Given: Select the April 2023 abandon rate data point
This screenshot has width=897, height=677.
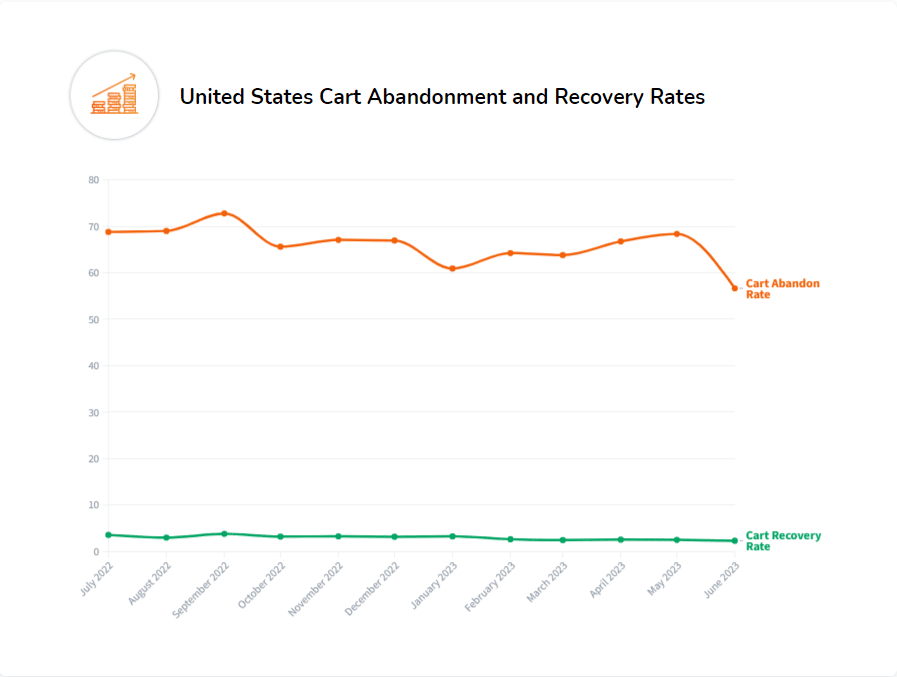Looking at the screenshot, I should (621, 241).
